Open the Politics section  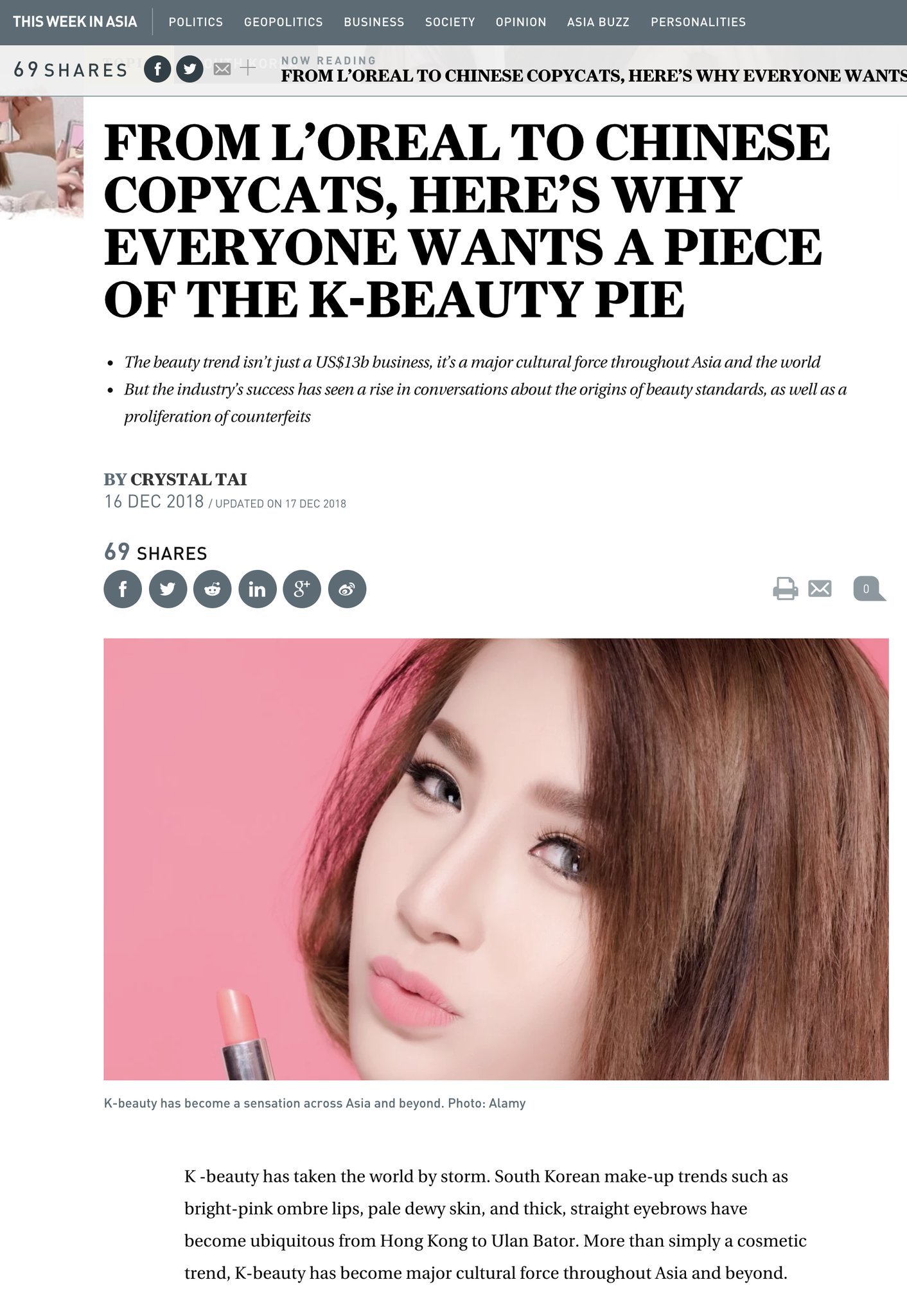pos(196,22)
